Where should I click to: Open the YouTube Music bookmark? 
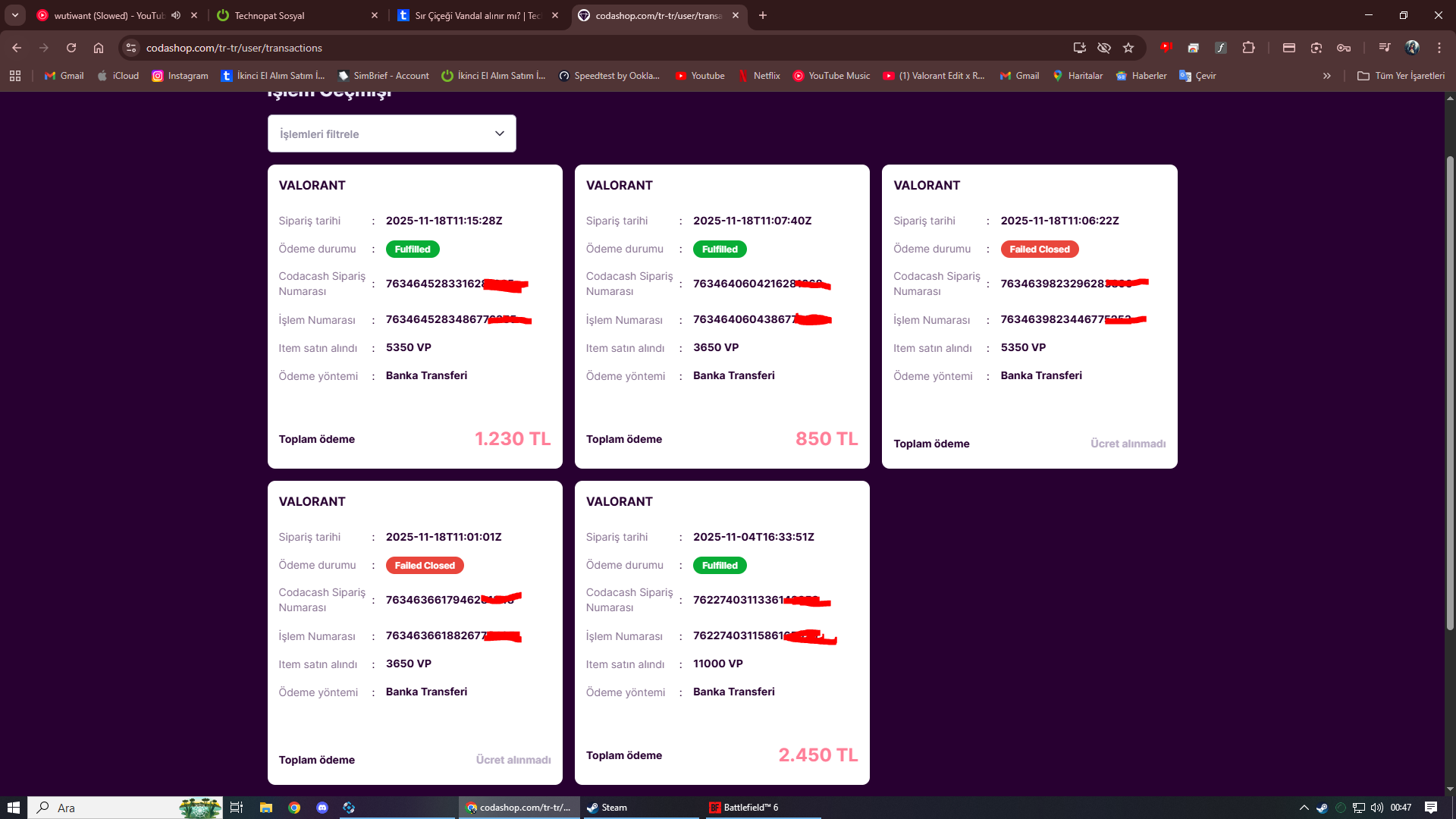pyautogui.click(x=831, y=76)
